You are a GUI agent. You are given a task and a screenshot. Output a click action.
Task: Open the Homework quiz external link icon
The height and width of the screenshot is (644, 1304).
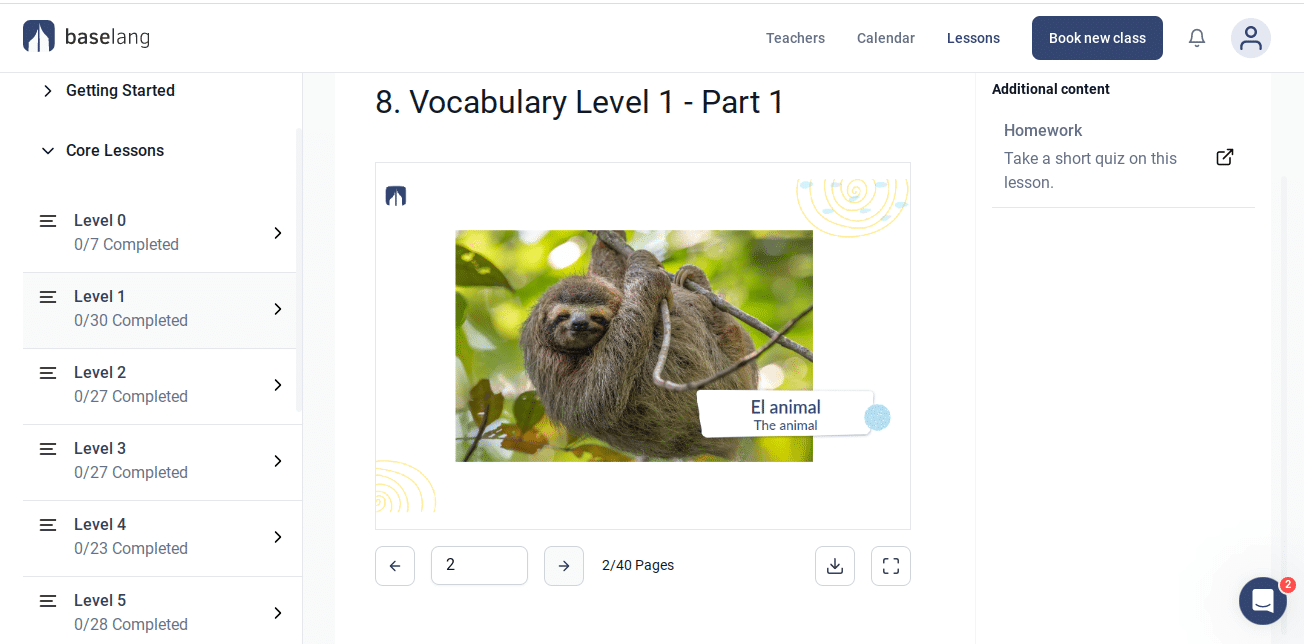pos(1224,157)
